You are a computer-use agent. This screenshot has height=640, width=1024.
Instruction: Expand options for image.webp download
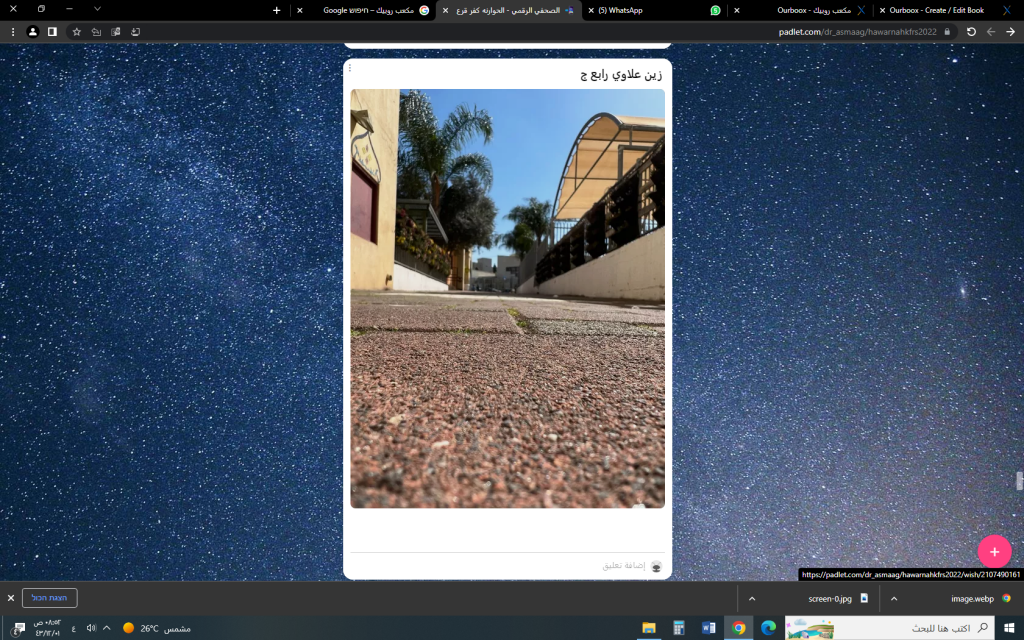pyautogui.click(x=894, y=598)
